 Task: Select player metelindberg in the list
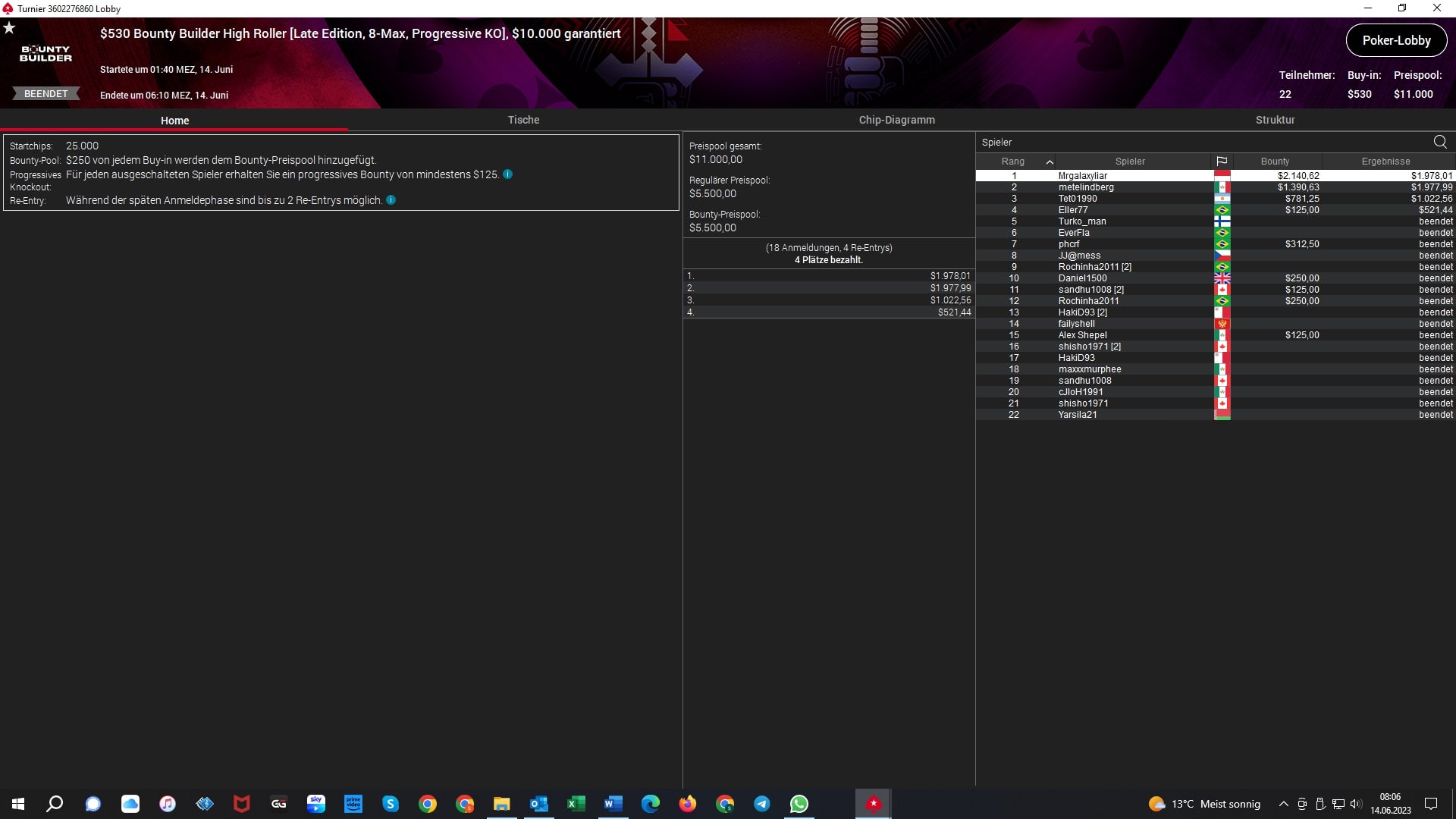1085,187
